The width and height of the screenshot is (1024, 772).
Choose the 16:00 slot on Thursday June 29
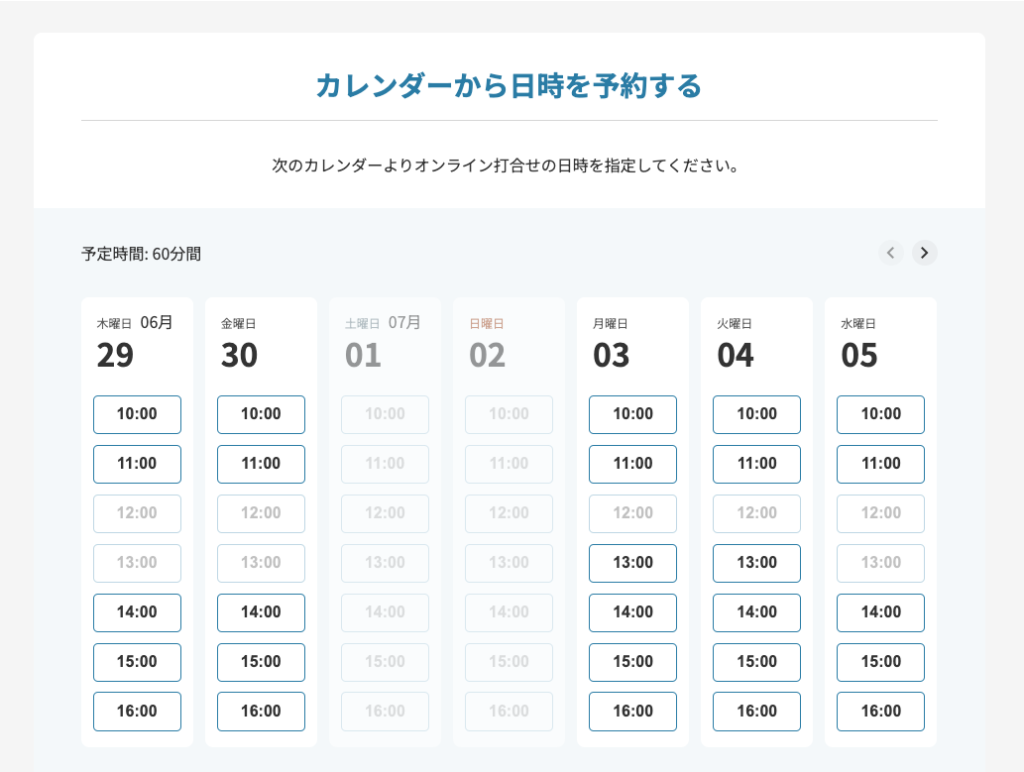point(137,711)
